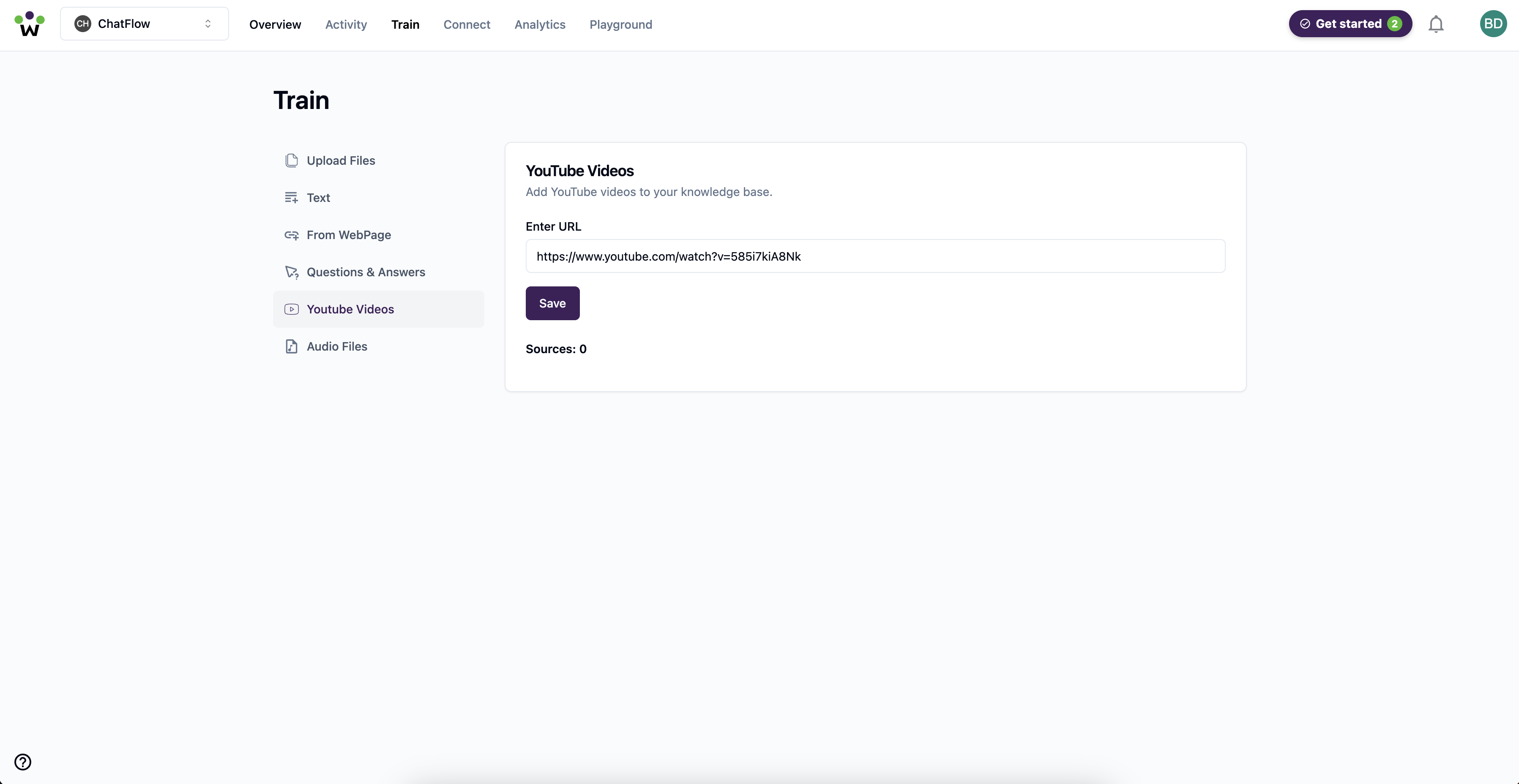Select Youtube Videos in the sidebar

(x=379, y=309)
